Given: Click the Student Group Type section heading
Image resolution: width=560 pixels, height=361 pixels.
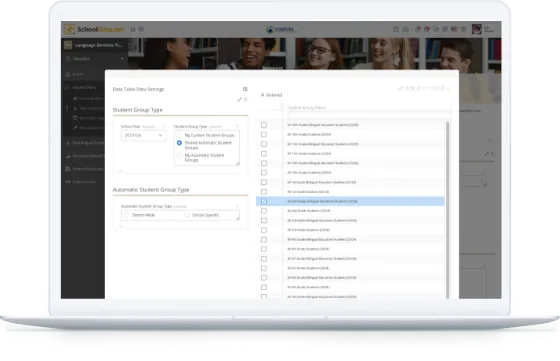Looking at the screenshot, I should (138, 110).
